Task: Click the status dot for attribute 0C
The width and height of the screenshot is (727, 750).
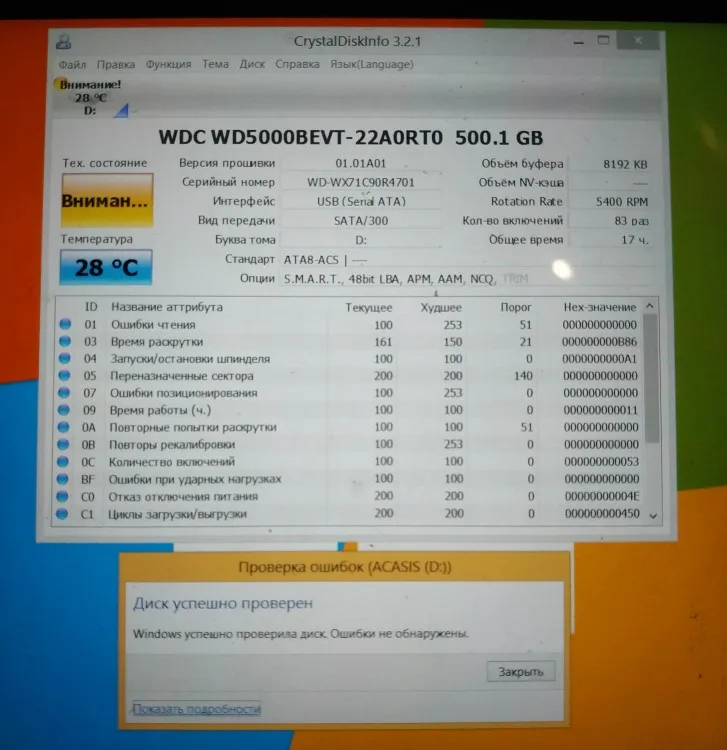Action: (63, 462)
